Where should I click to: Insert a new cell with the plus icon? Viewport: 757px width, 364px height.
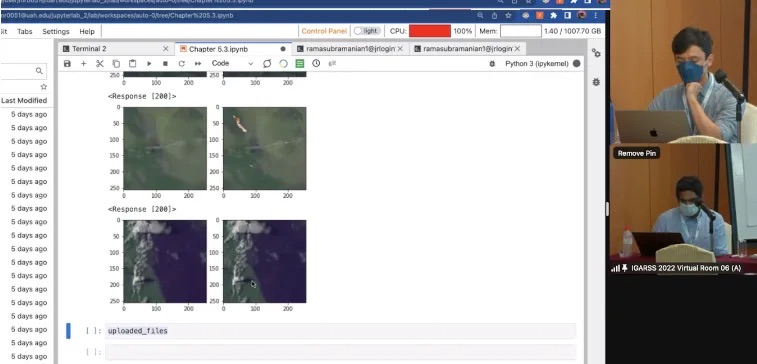click(x=84, y=64)
